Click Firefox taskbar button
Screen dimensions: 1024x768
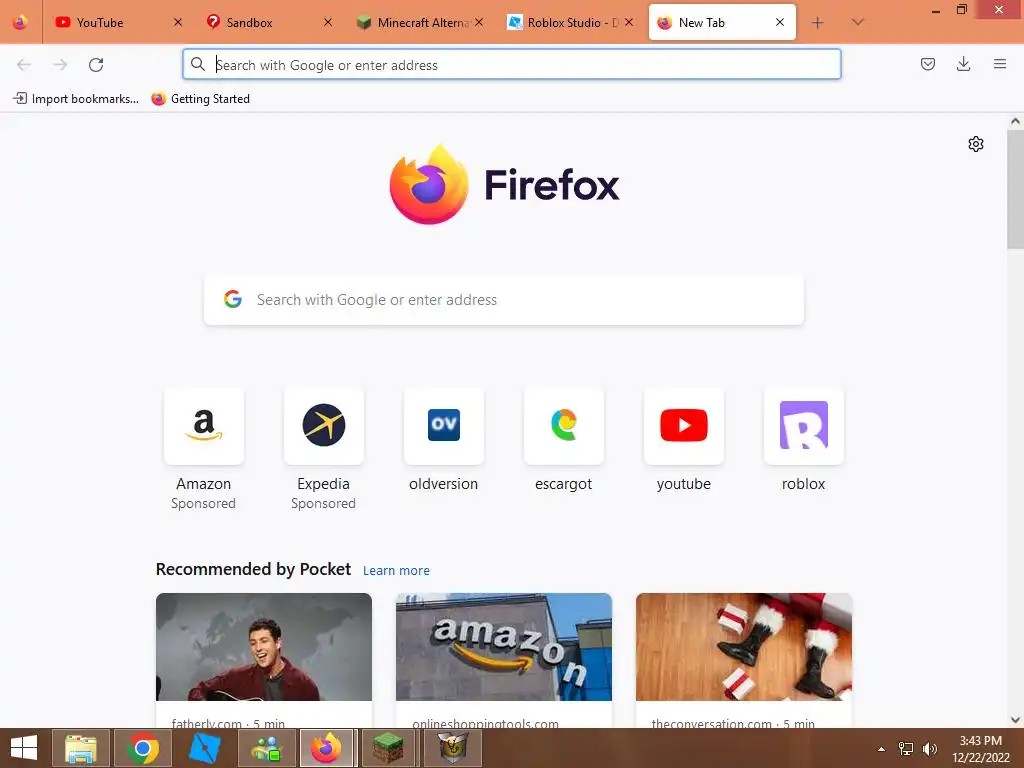(327, 748)
